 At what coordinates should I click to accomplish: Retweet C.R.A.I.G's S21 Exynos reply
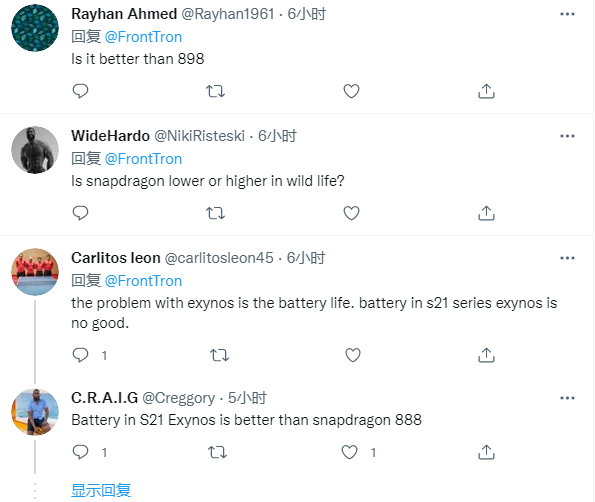pyautogui.click(x=217, y=452)
